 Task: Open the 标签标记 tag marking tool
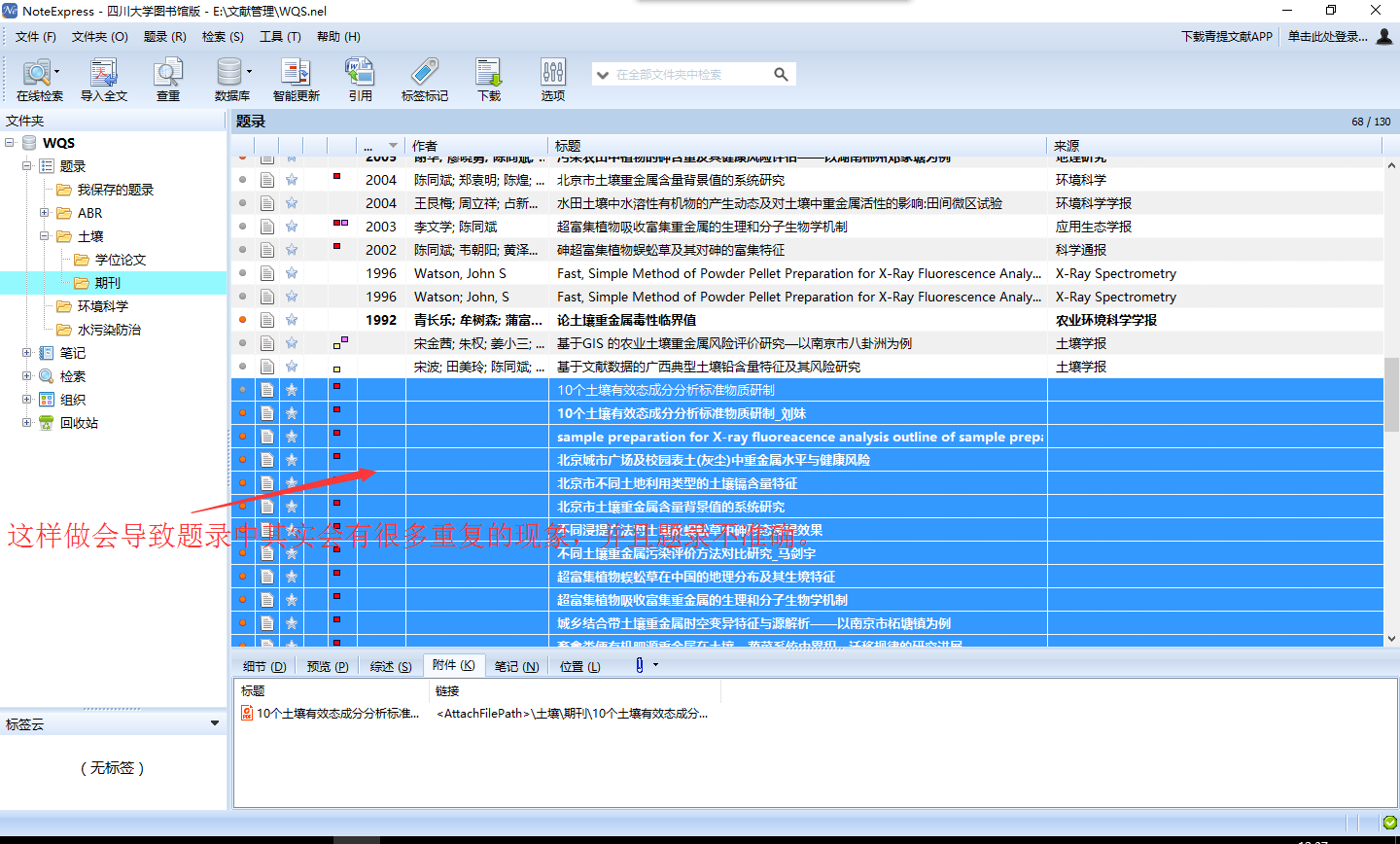pos(425,80)
